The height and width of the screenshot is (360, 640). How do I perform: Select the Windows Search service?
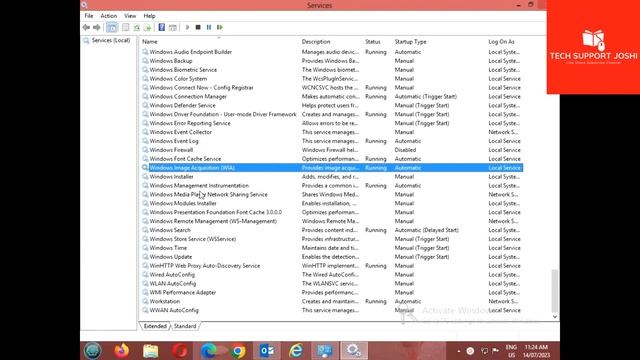tap(170, 230)
